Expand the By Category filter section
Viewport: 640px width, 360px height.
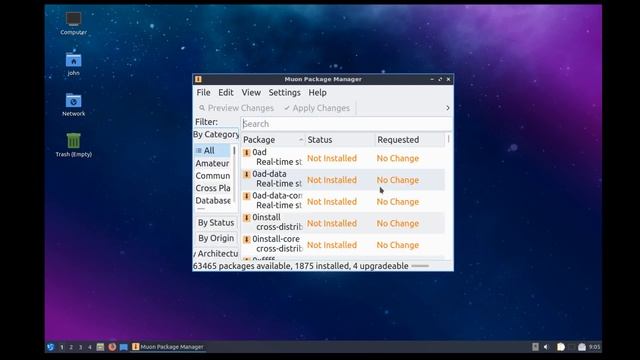tap(216, 134)
